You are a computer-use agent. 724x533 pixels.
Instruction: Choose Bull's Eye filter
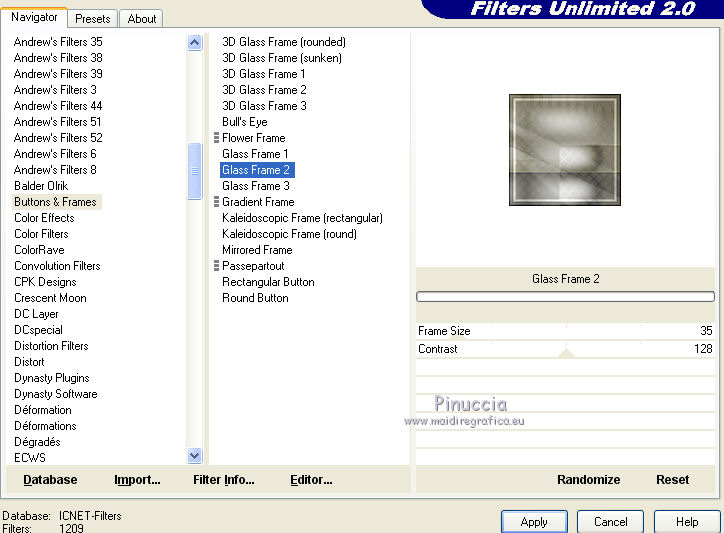click(245, 122)
